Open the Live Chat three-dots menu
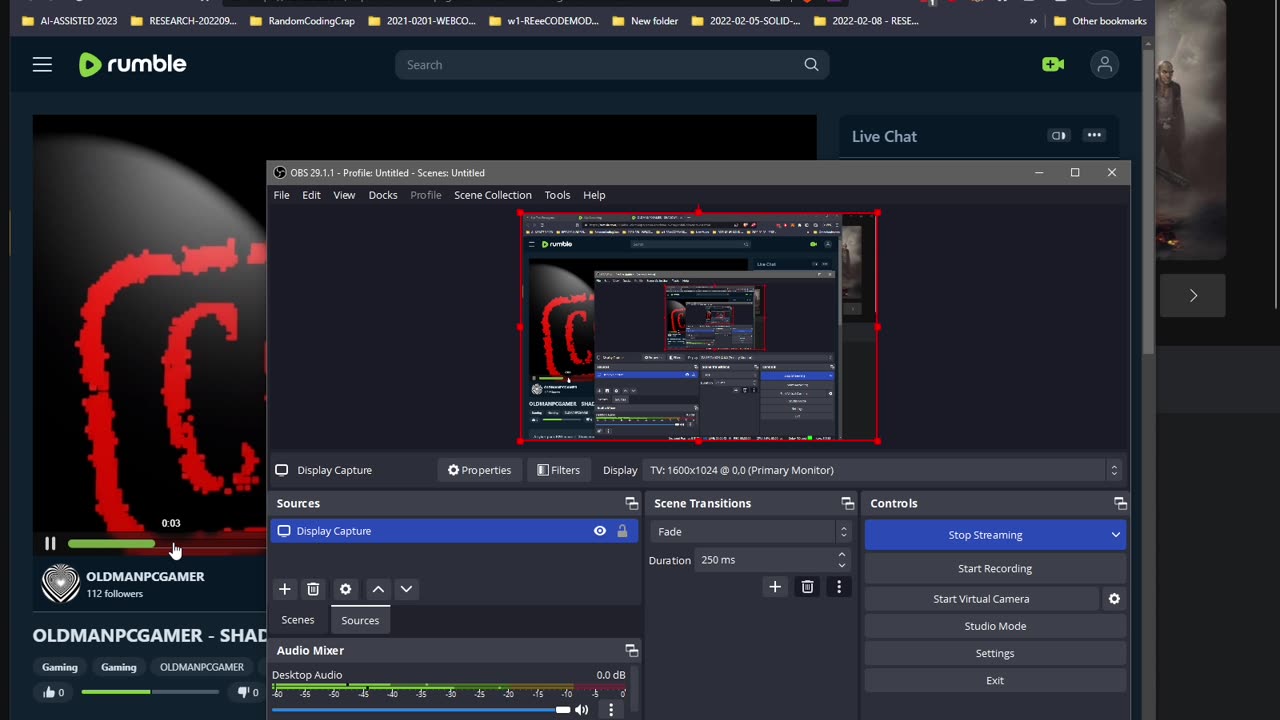1280x720 pixels. click(1094, 136)
